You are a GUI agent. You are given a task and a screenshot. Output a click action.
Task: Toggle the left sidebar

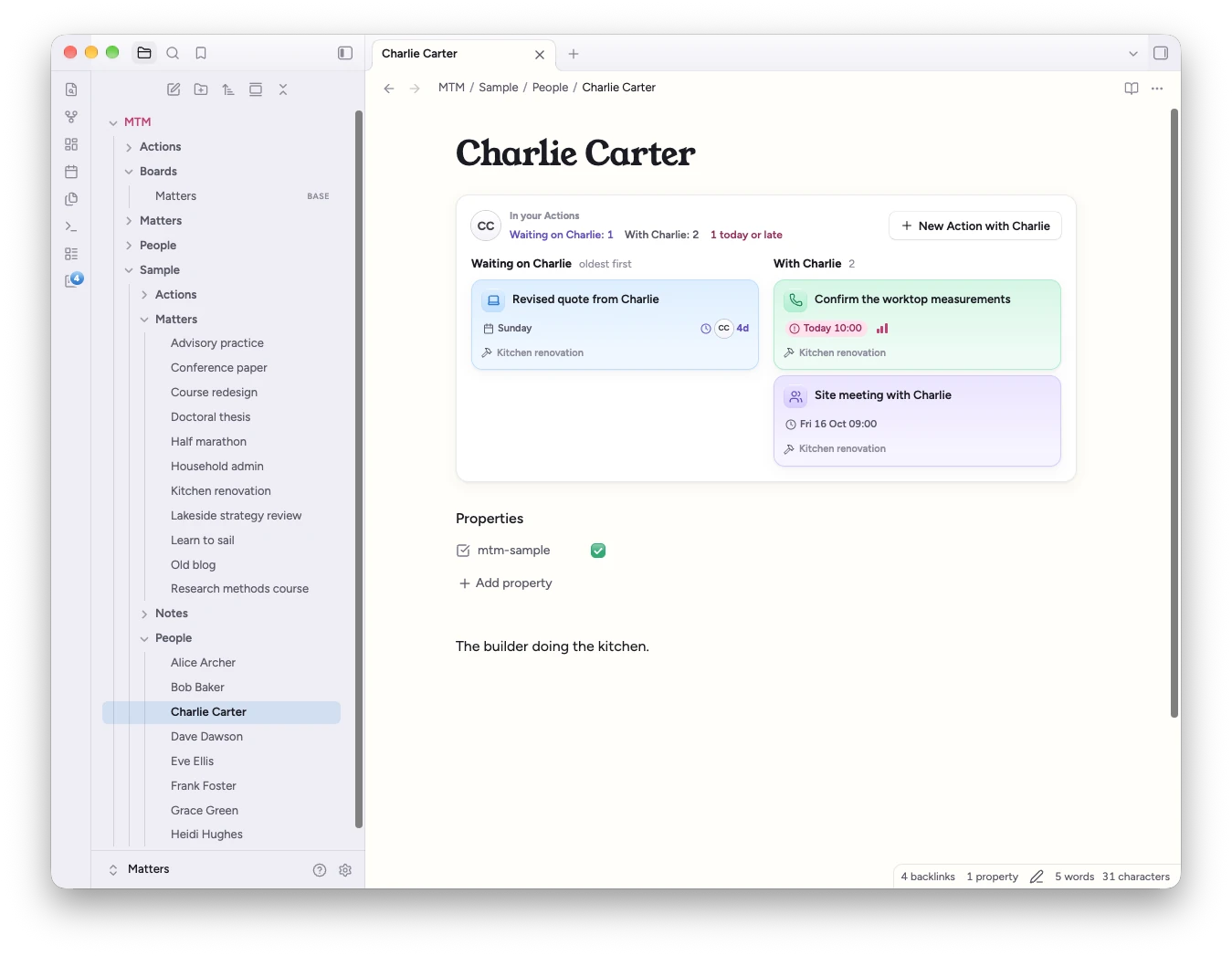[x=345, y=53]
